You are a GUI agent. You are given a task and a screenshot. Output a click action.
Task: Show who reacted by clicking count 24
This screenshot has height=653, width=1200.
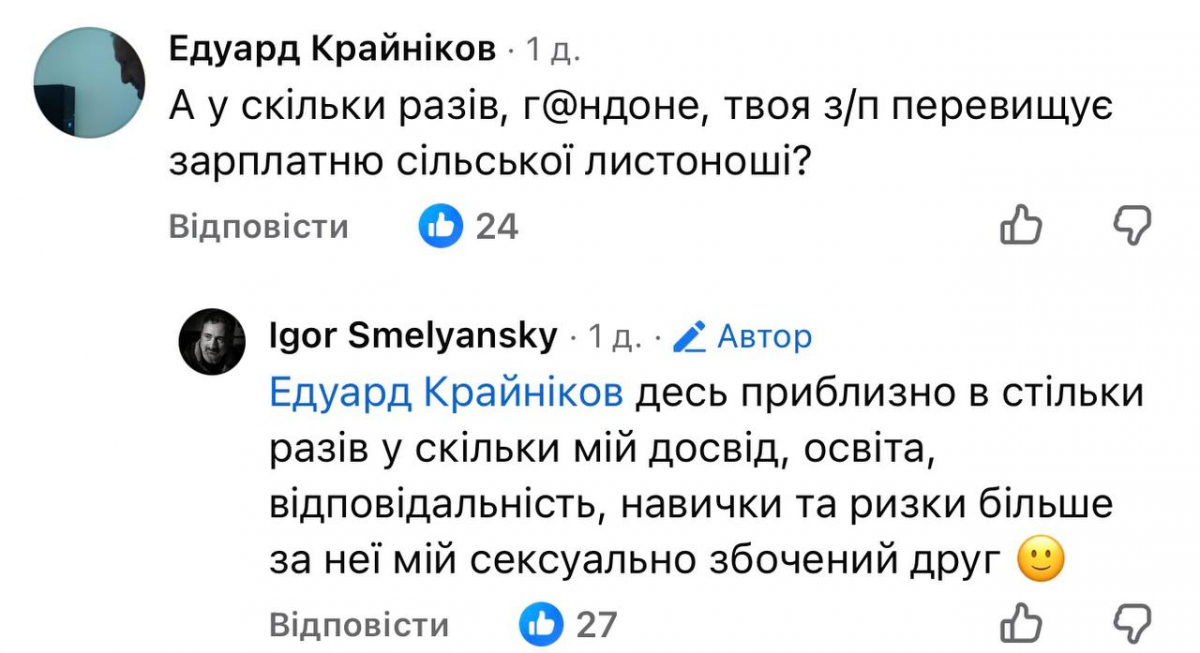(497, 227)
